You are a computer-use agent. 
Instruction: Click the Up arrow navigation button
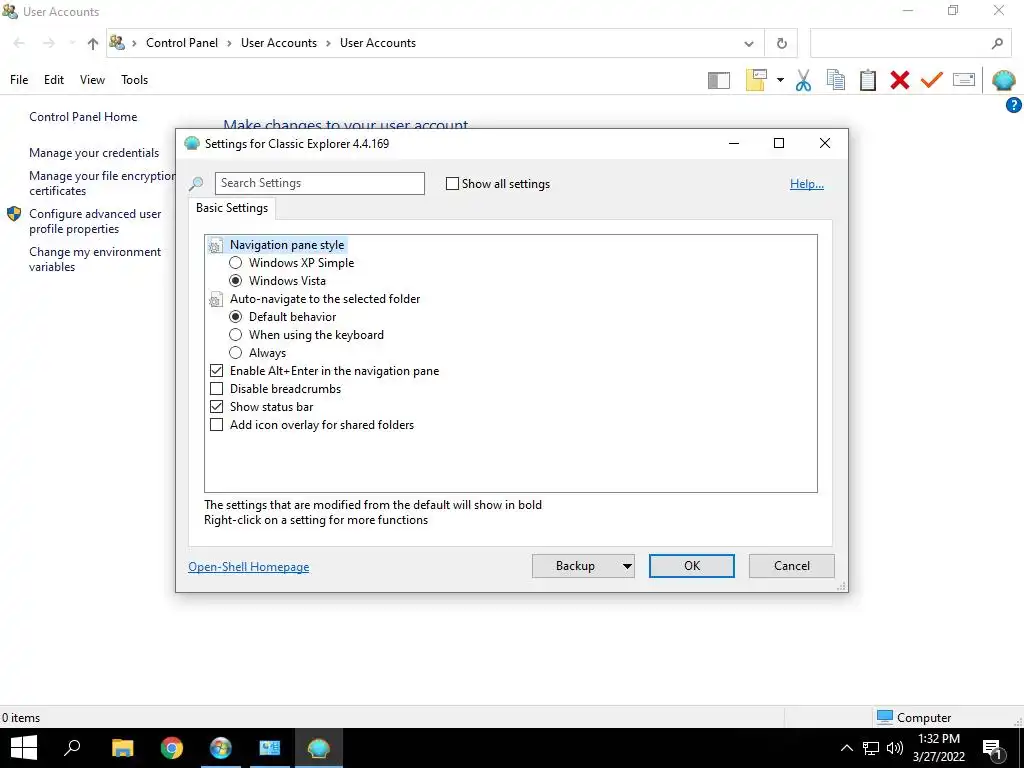click(93, 44)
